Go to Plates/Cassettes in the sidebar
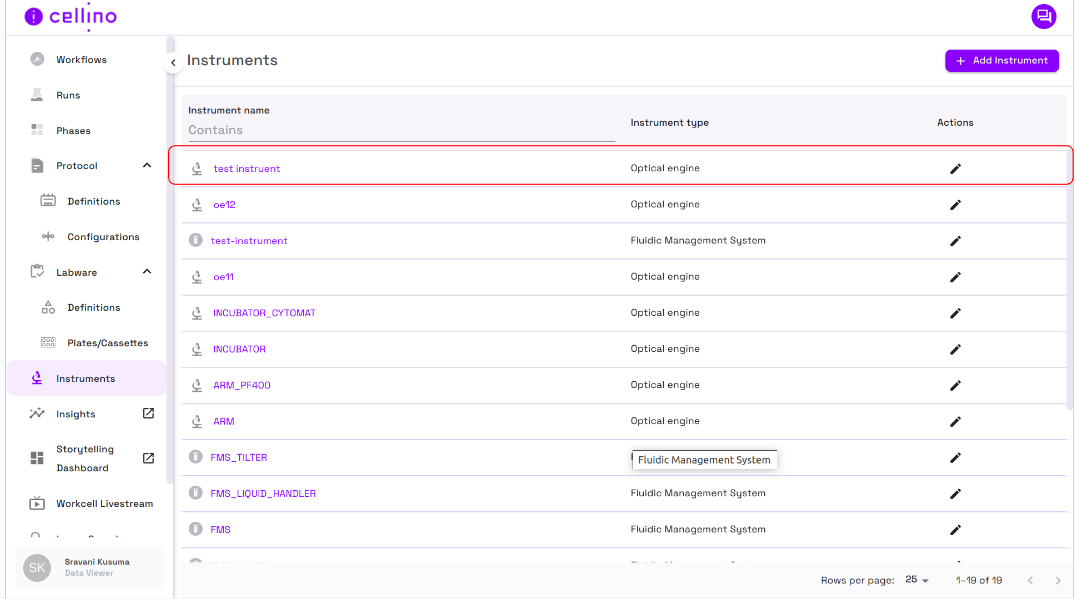This screenshot has width=1075, height=599. pos(107,343)
